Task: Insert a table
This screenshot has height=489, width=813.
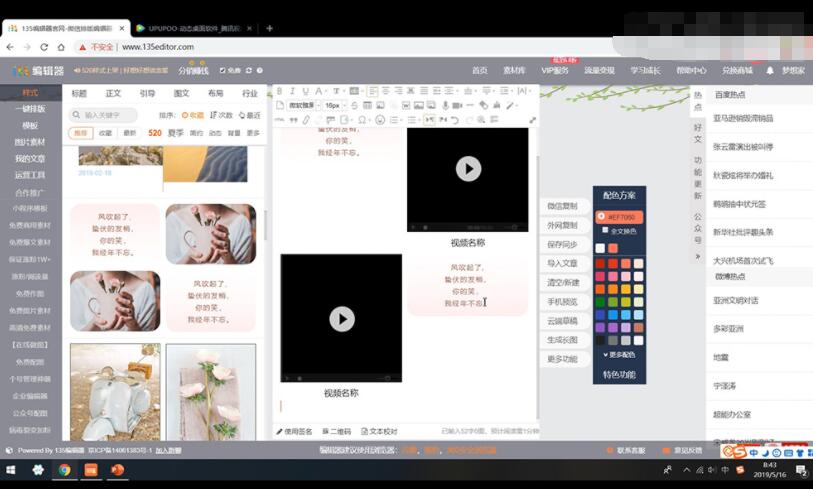Action: click(367, 105)
